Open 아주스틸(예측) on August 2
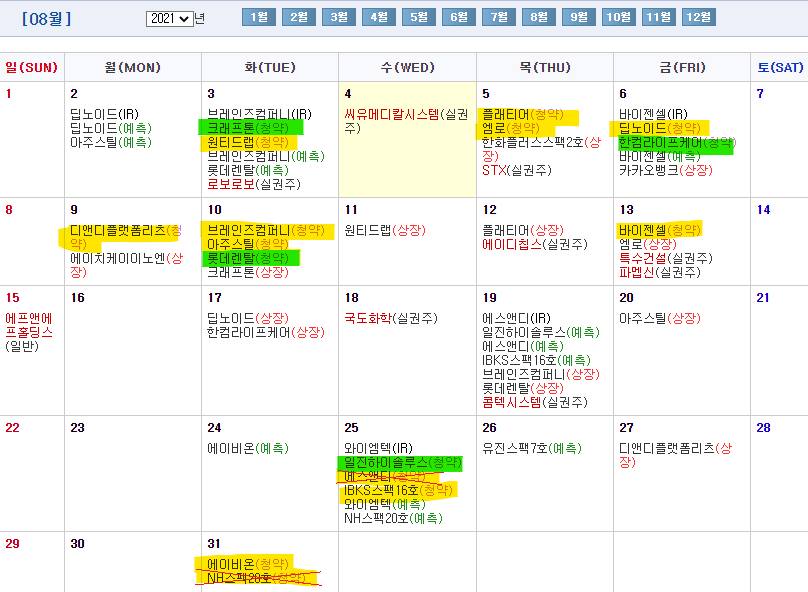Screen dimensions: 808x592 point(111,142)
